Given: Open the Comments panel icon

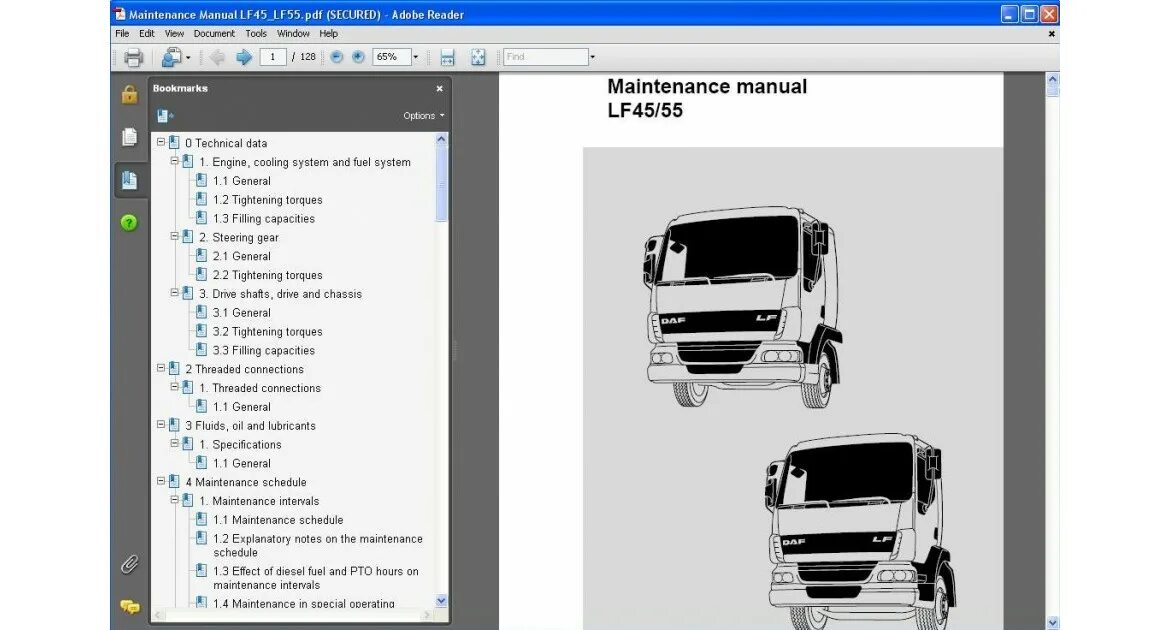Looking at the screenshot, I should coord(130,607).
